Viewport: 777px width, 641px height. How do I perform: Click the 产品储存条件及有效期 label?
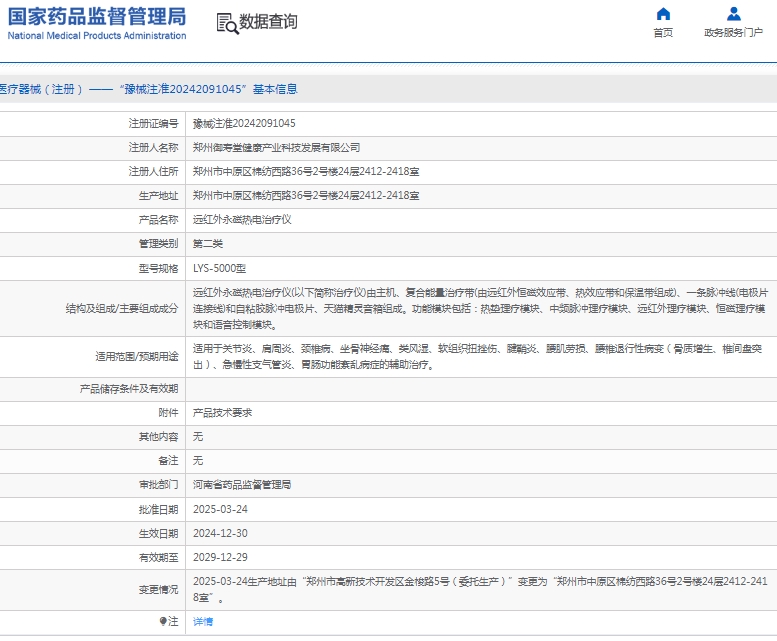(x=129, y=389)
